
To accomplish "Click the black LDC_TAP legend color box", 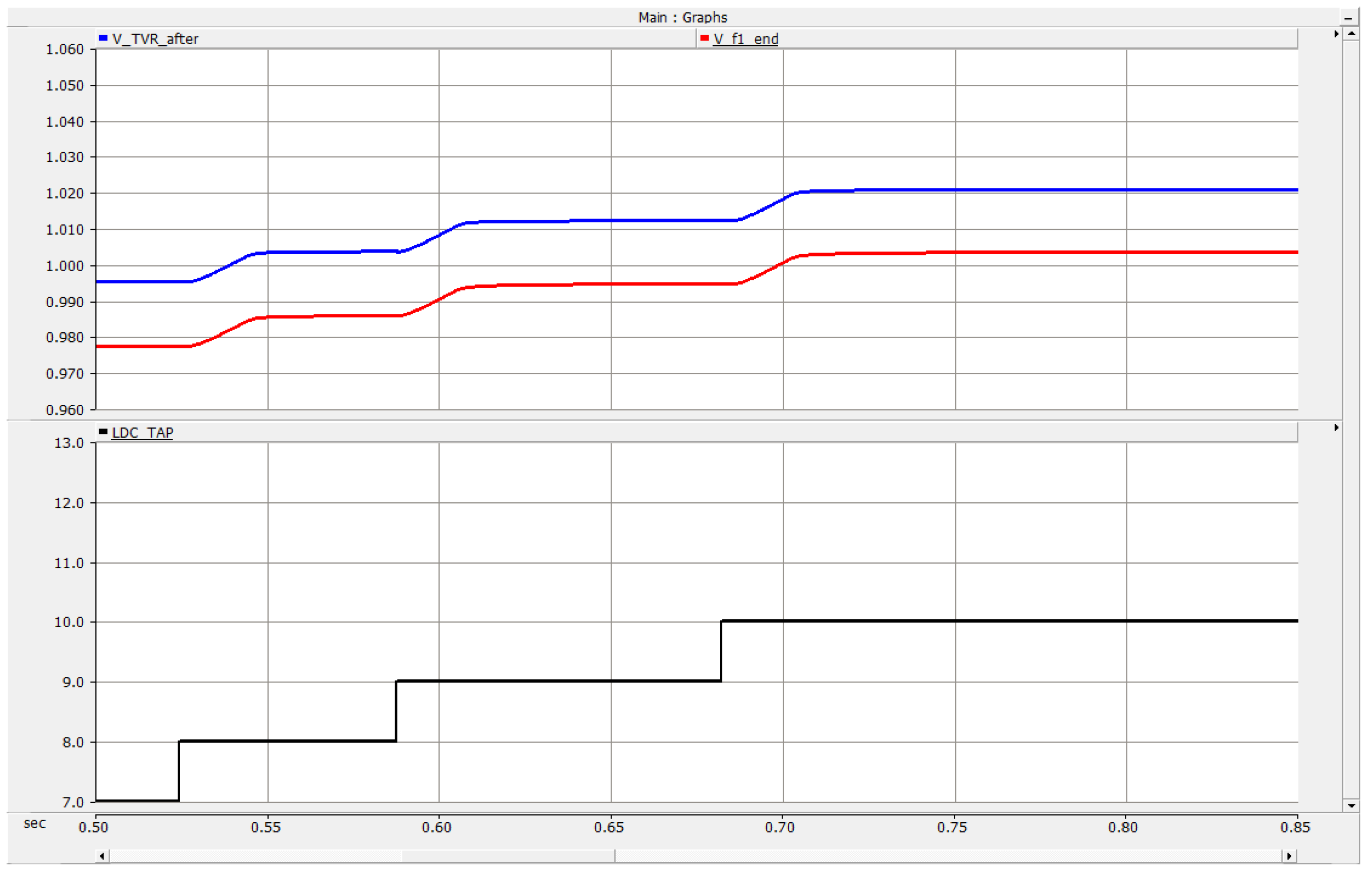I will click(x=103, y=432).
